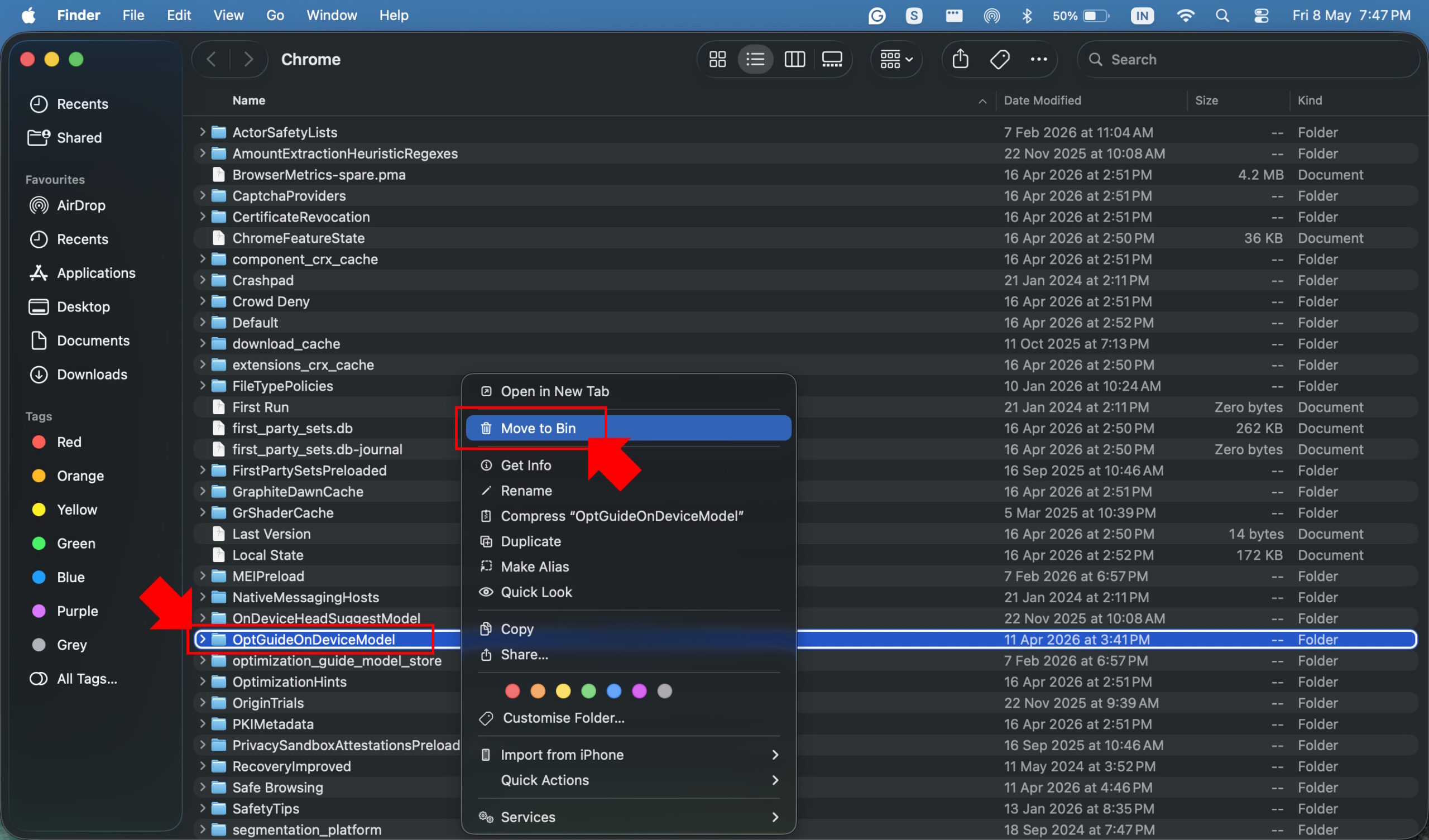Switch to column view in toolbar
The image size is (1429, 840).
pos(794,59)
